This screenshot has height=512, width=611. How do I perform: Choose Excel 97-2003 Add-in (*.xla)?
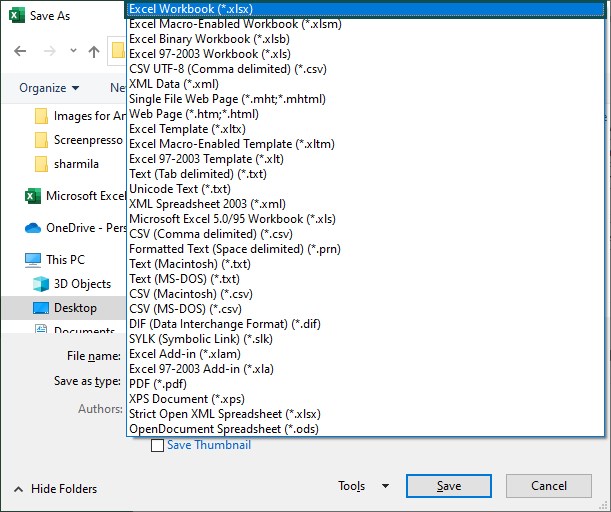pyautogui.click(x=365, y=369)
